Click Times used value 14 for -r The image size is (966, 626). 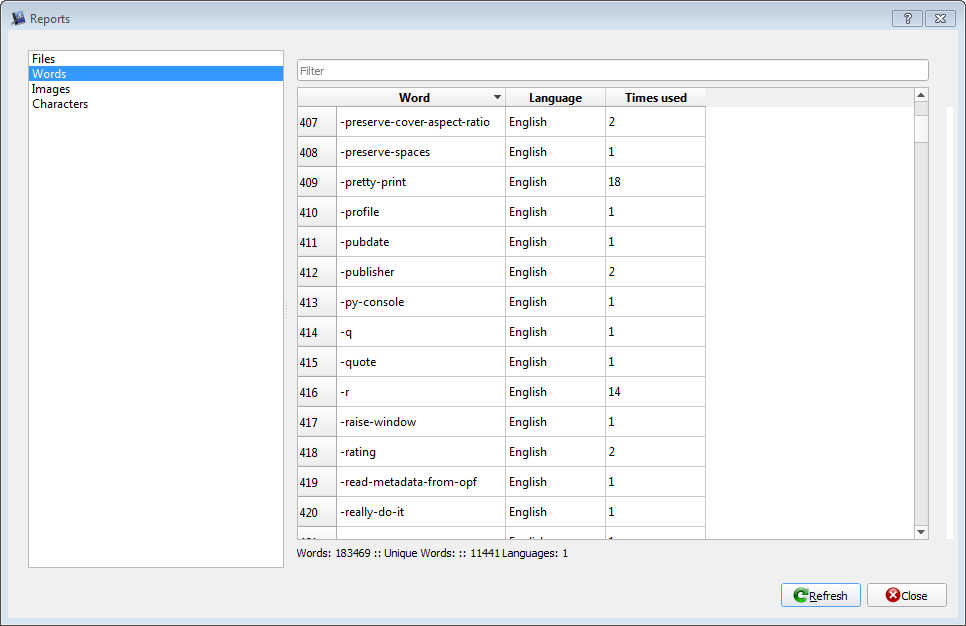(x=656, y=392)
